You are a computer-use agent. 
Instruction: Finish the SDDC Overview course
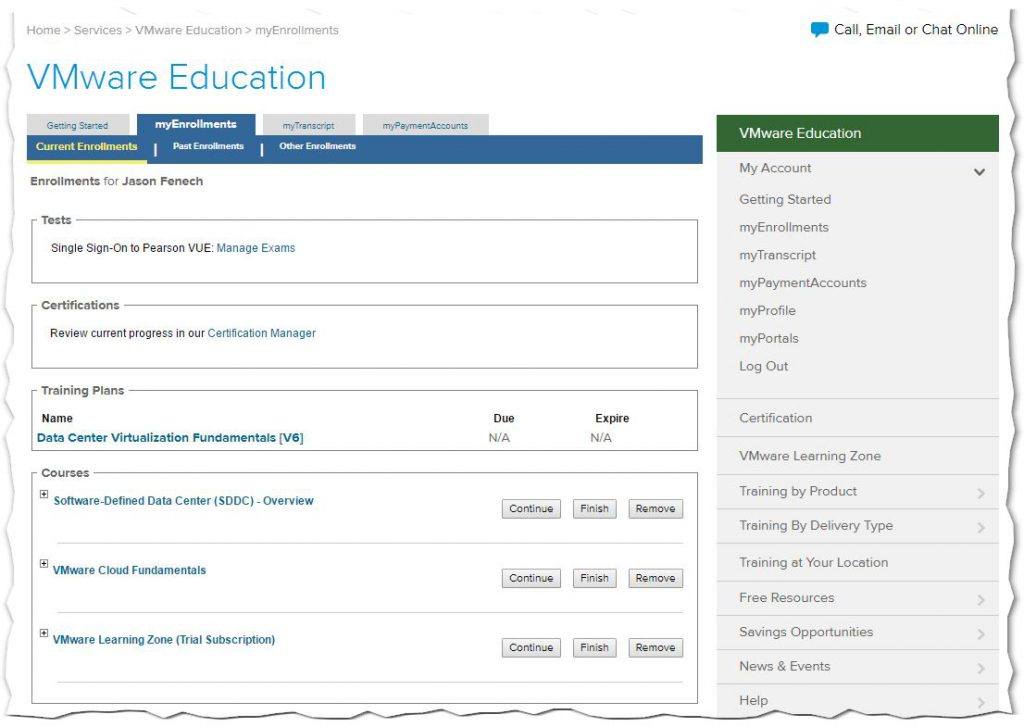(594, 509)
